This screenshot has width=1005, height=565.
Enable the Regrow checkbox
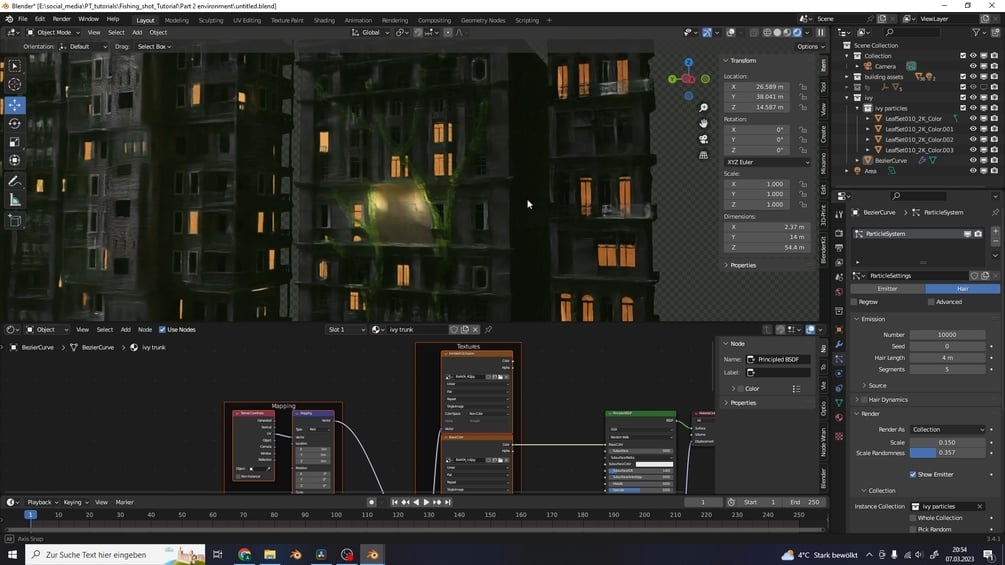[x=854, y=301]
